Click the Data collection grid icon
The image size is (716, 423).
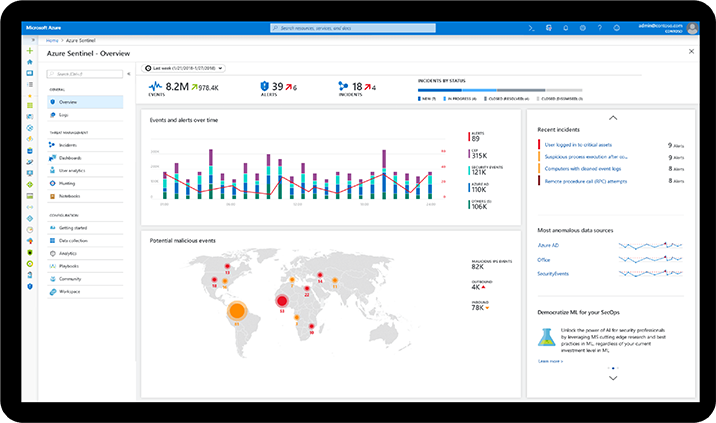52,240
